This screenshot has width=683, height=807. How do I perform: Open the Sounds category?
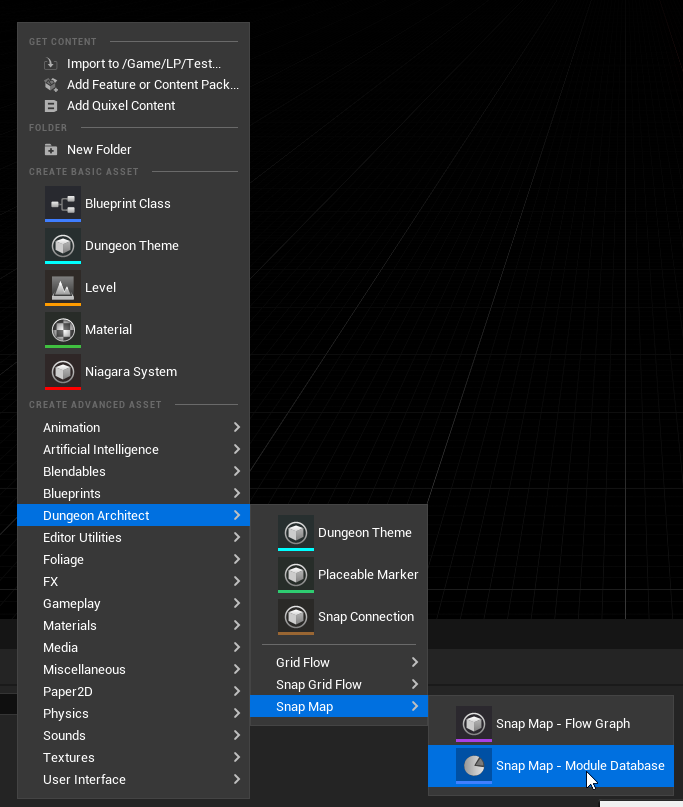pos(133,735)
